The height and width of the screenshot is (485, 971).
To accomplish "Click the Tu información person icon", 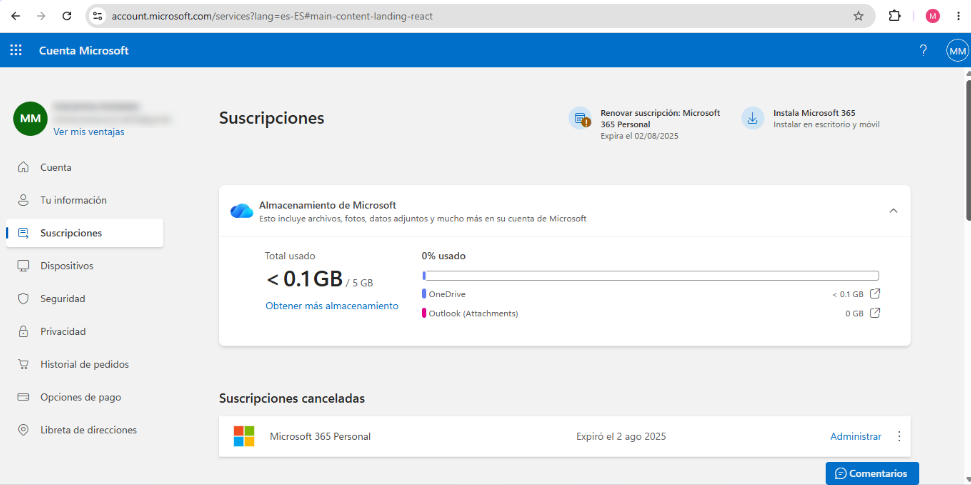I will pos(23,200).
